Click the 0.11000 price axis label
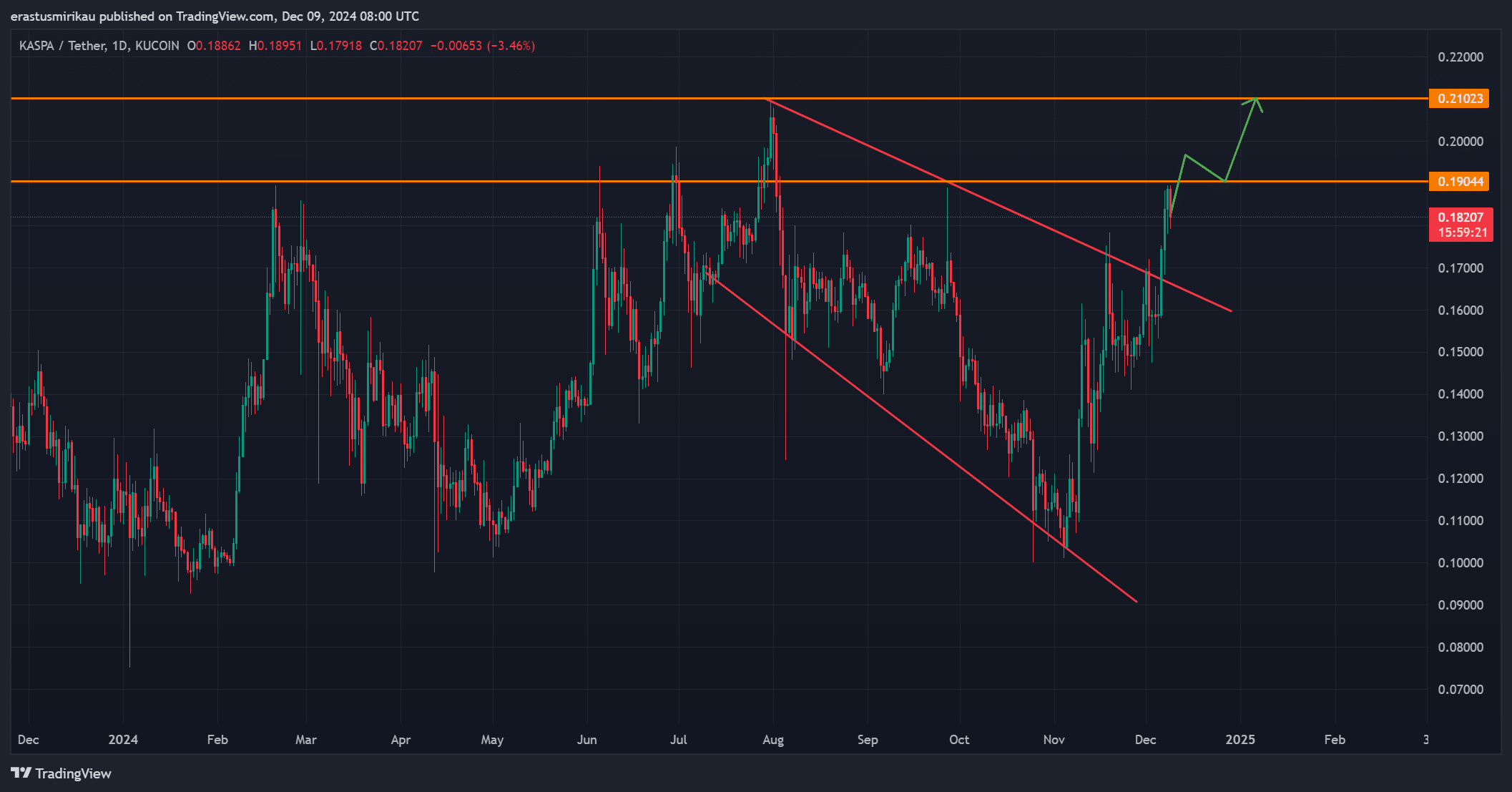This screenshot has width=1512, height=792. tap(1461, 521)
